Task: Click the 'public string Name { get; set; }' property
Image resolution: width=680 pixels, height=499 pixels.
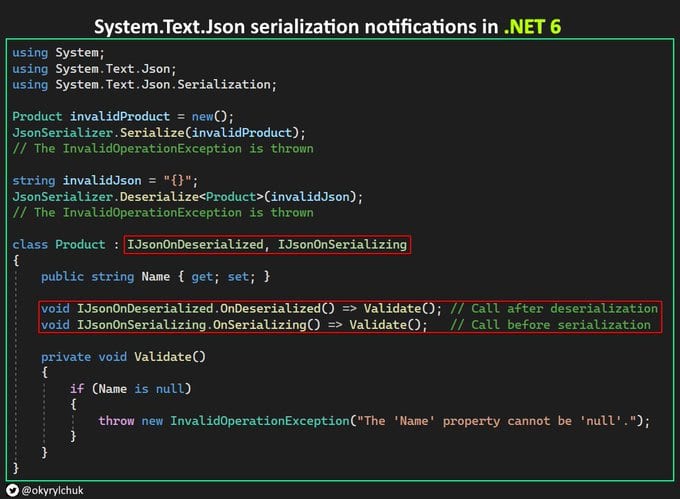Action: pos(155,276)
